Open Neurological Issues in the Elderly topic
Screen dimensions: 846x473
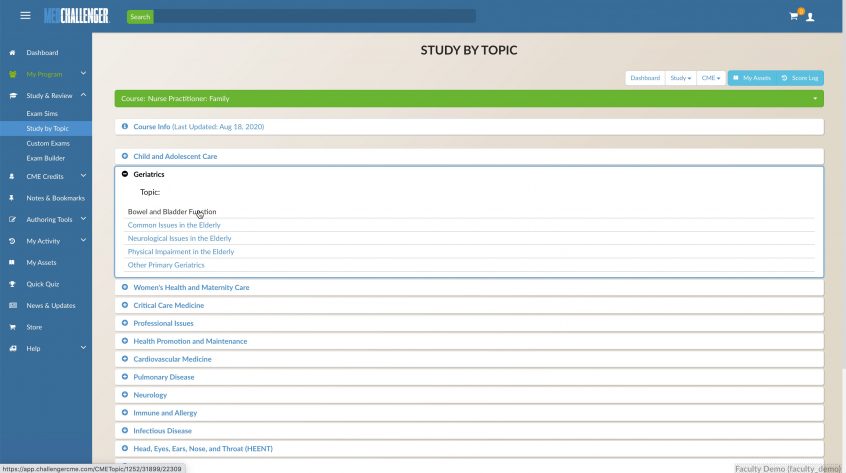click(x=179, y=238)
